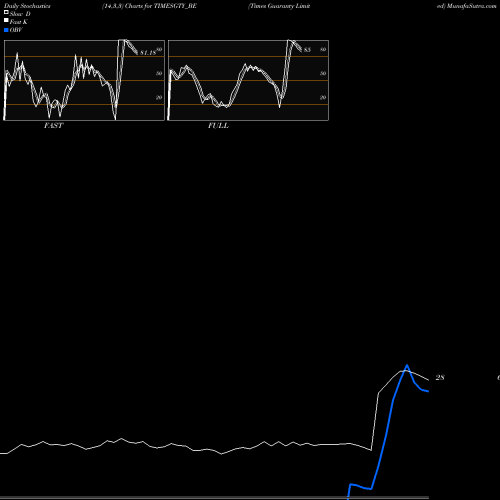Click the 85 value in FULL chart

click(307, 50)
